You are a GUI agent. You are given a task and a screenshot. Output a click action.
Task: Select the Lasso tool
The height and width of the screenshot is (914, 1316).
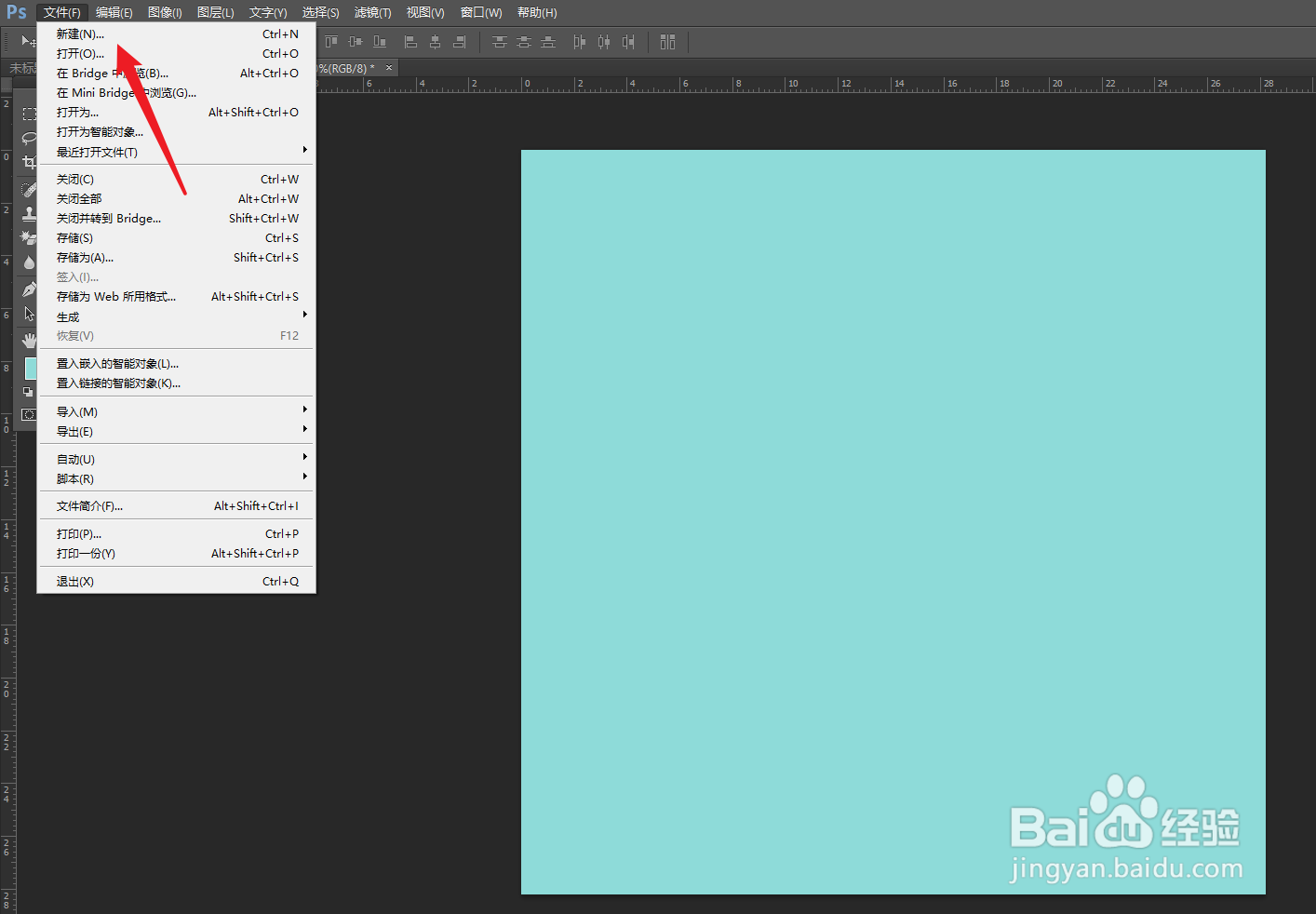click(x=29, y=139)
